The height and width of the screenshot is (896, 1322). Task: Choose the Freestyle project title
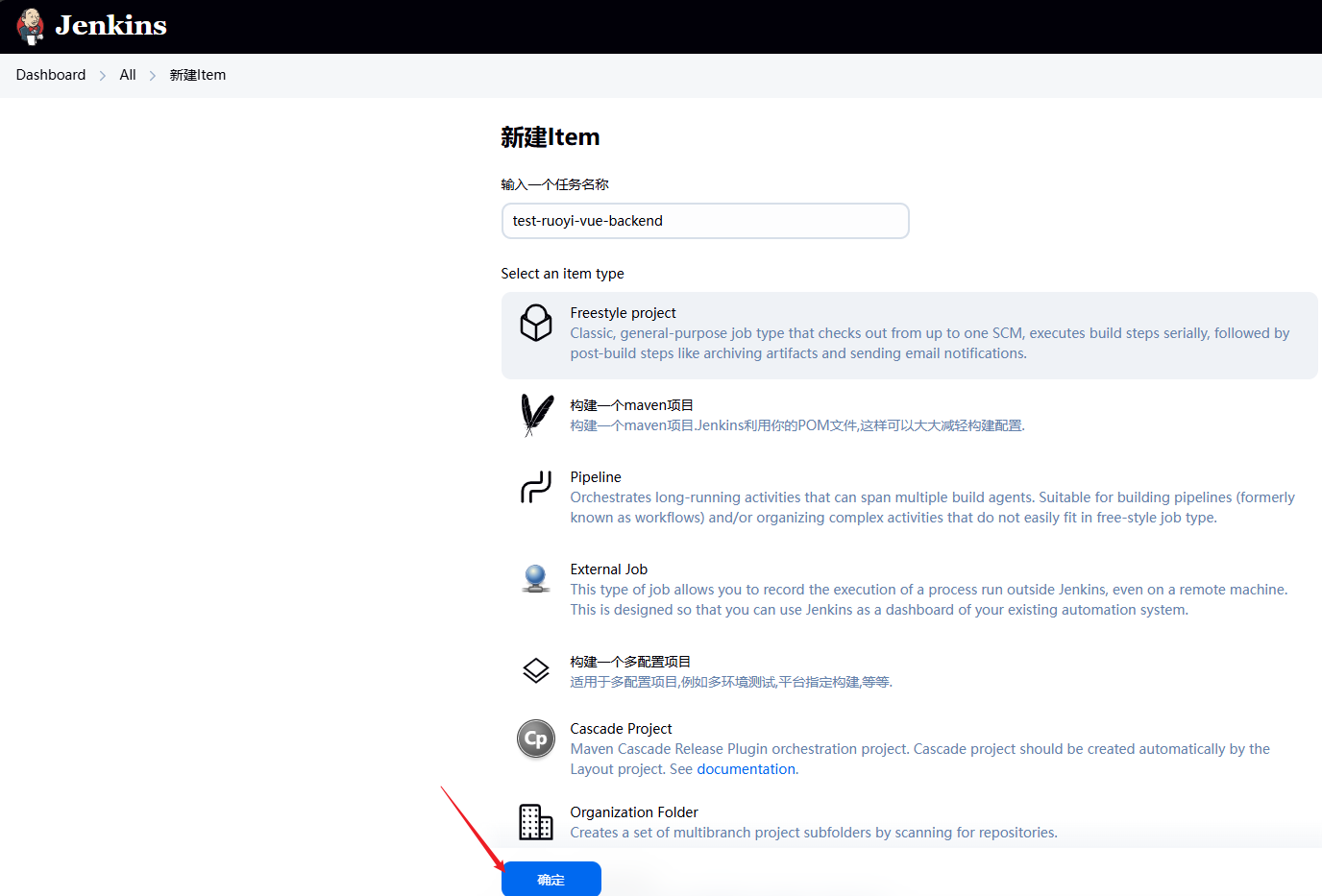click(623, 313)
